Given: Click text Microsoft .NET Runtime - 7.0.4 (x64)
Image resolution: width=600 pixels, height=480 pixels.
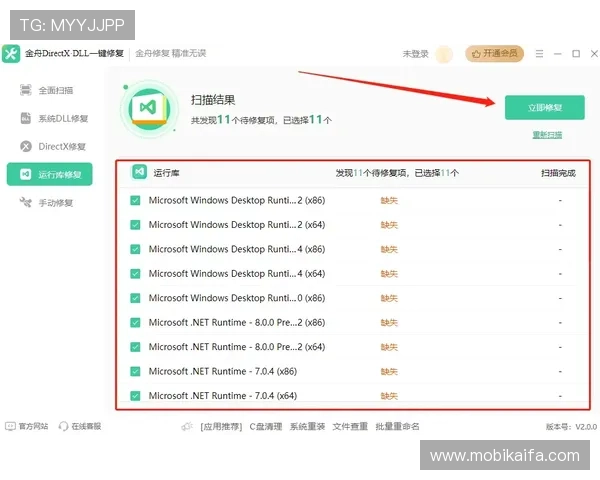Looking at the screenshot, I should (223, 395).
